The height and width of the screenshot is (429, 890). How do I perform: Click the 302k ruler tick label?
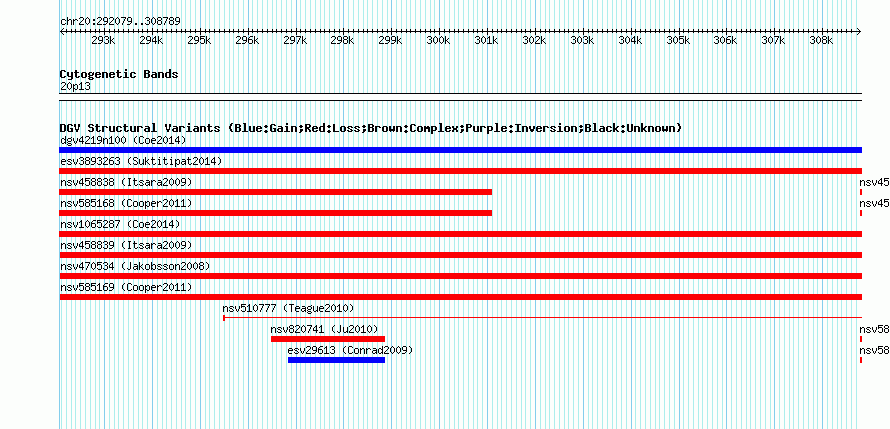click(x=534, y=41)
